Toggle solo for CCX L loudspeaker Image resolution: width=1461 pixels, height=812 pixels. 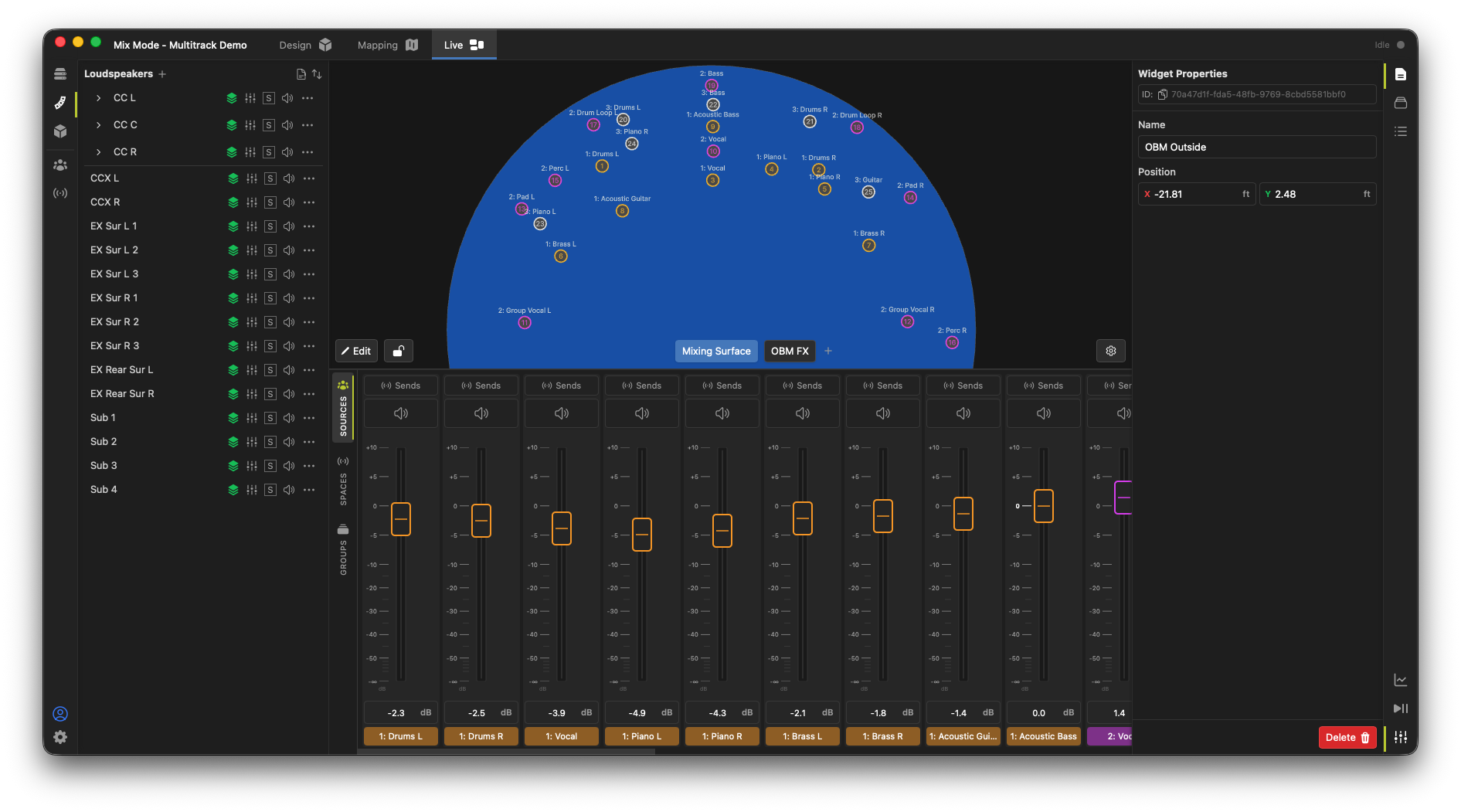click(270, 178)
